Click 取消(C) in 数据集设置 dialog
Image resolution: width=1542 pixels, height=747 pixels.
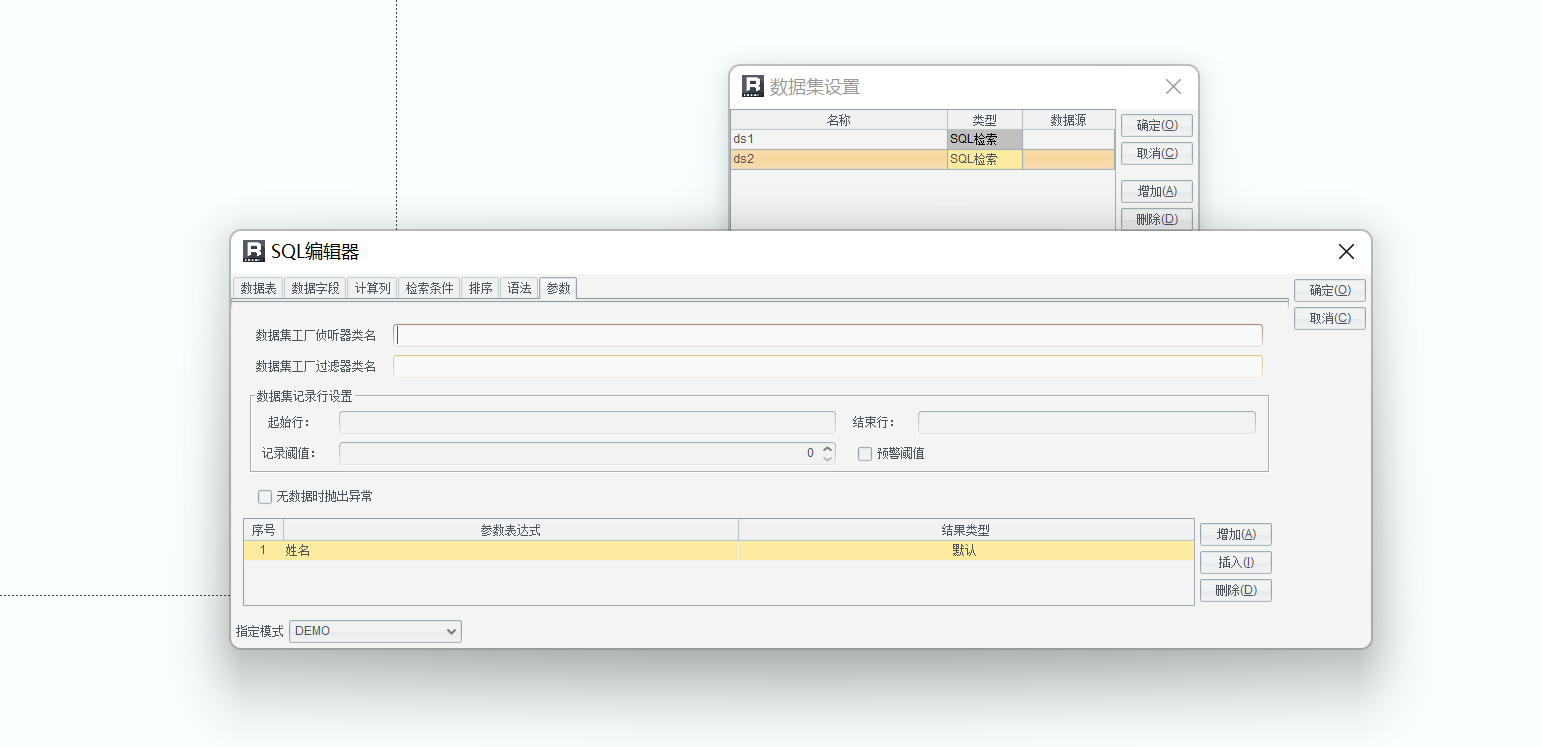pyautogui.click(x=1157, y=153)
